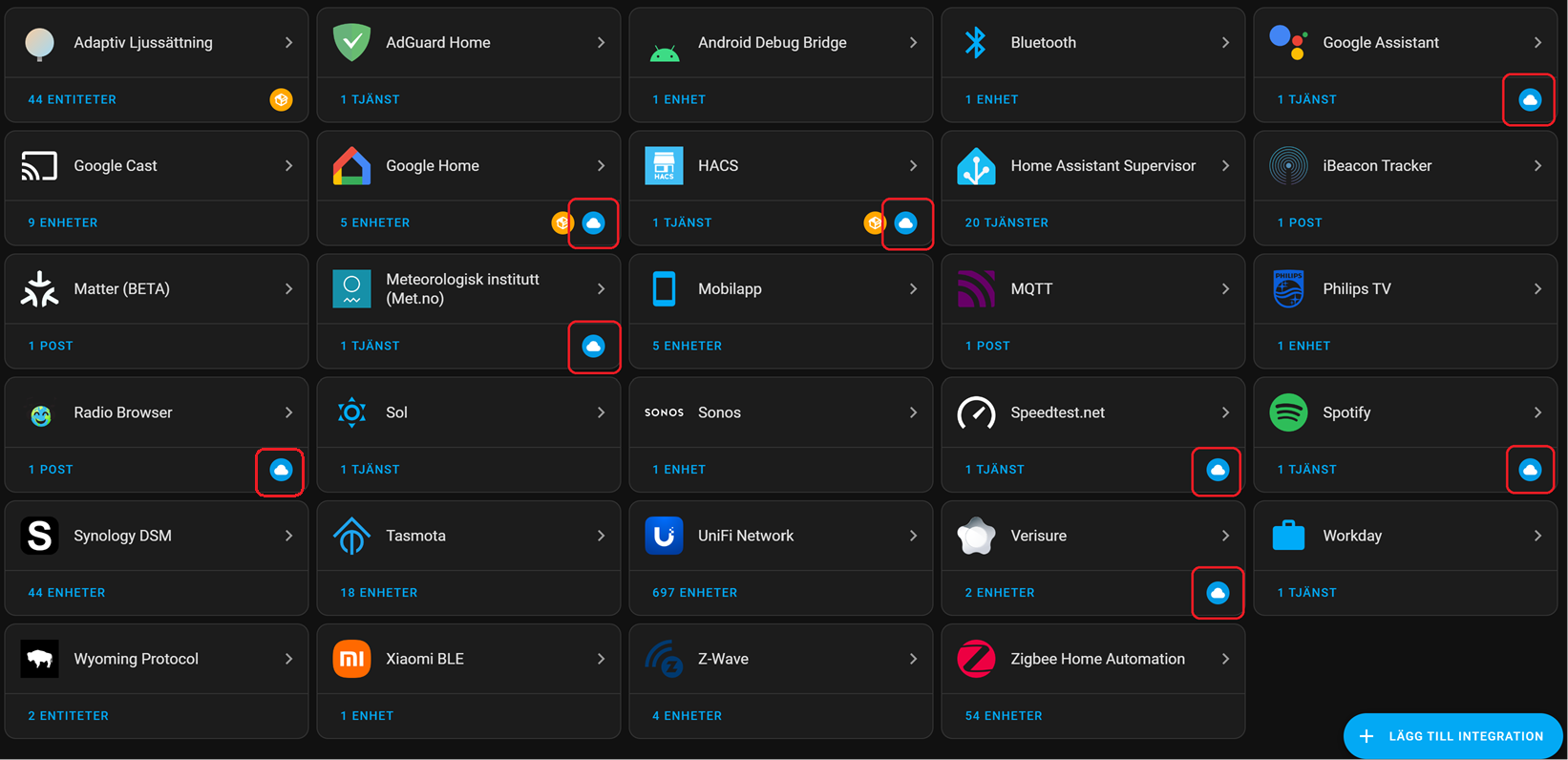Click the cloud badge on Google Assistant
1568x760 pixels.
[1529, 99]
